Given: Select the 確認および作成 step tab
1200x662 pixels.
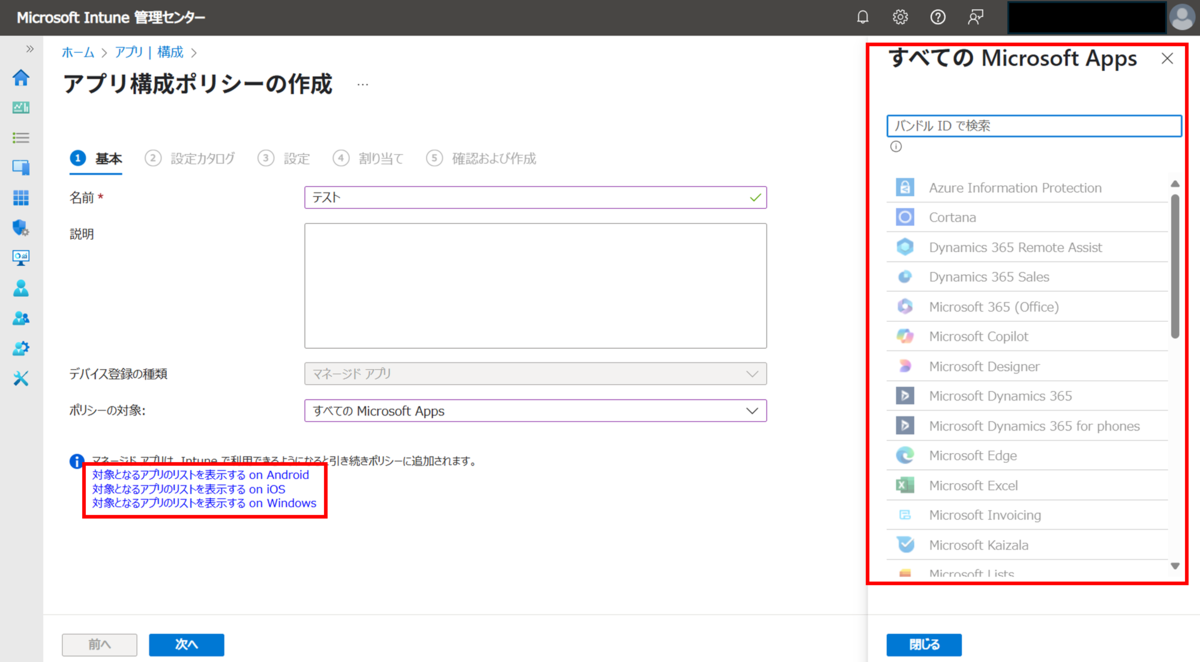Looking at the screenshot, I should tap(481, 158).
